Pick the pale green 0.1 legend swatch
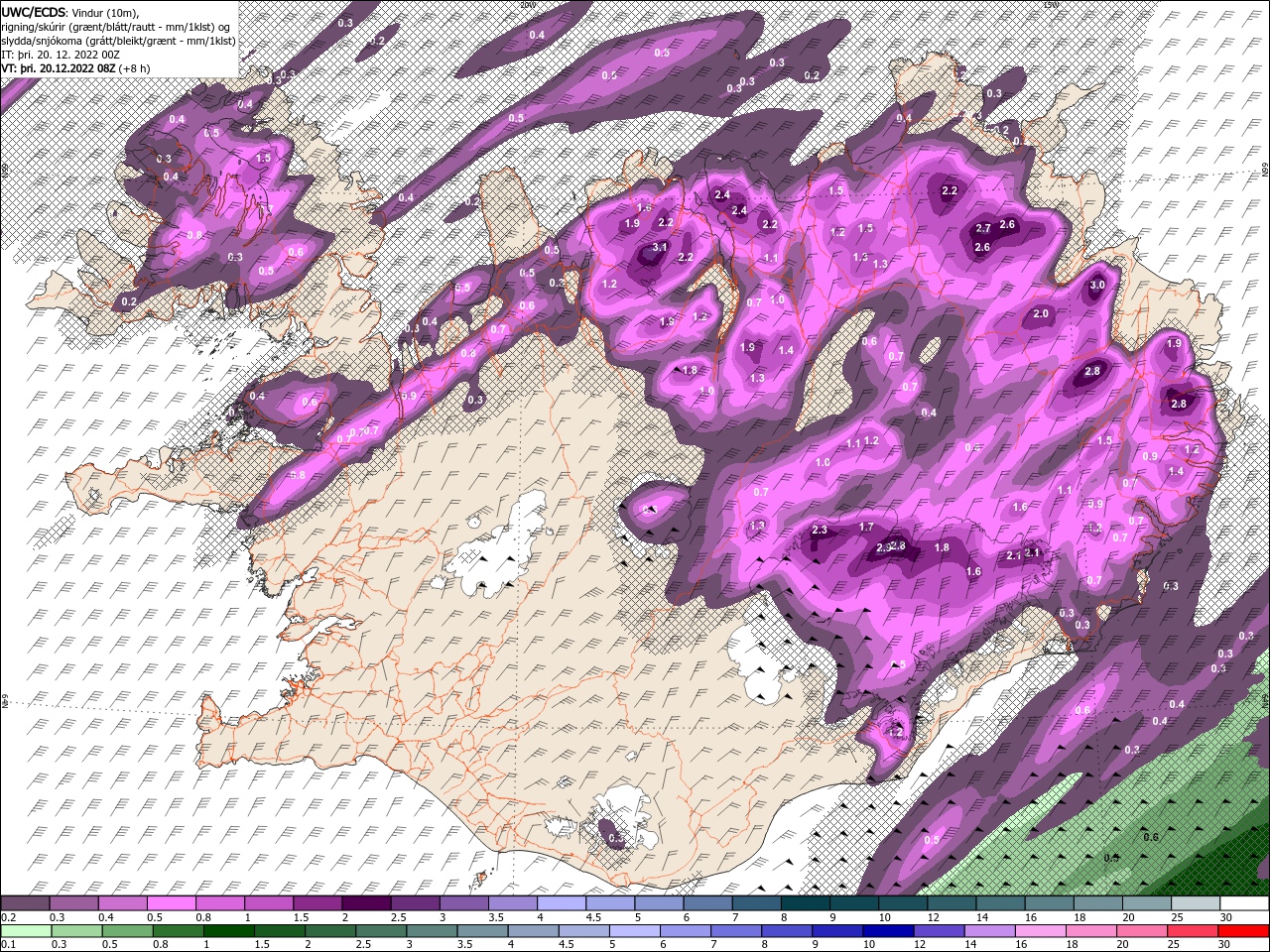 pyautogui.click(x=27, y=931)
